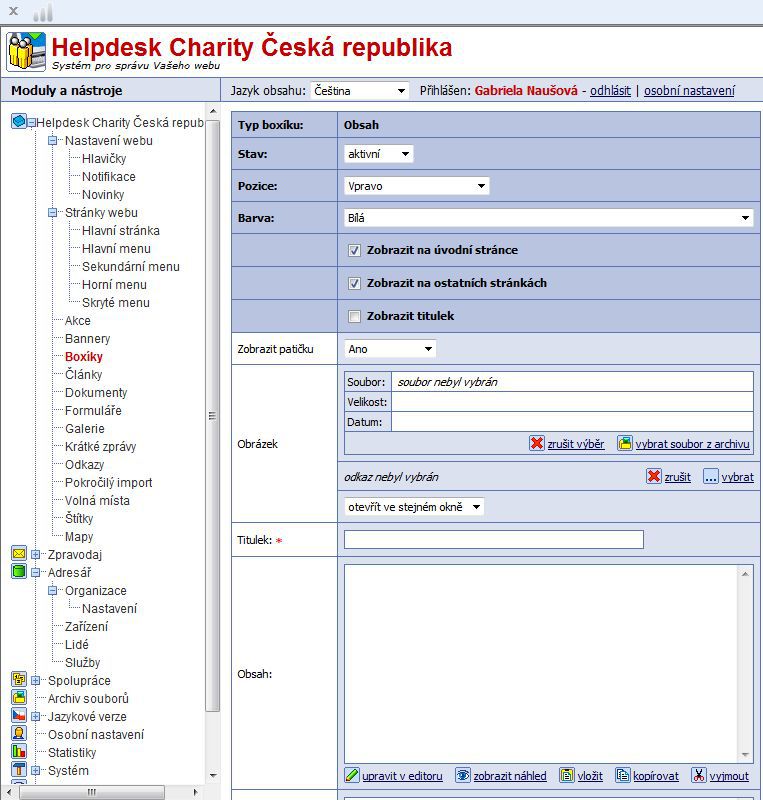
Task: Click the Jazykové verze flag icon
Action: tap(19, 715)
